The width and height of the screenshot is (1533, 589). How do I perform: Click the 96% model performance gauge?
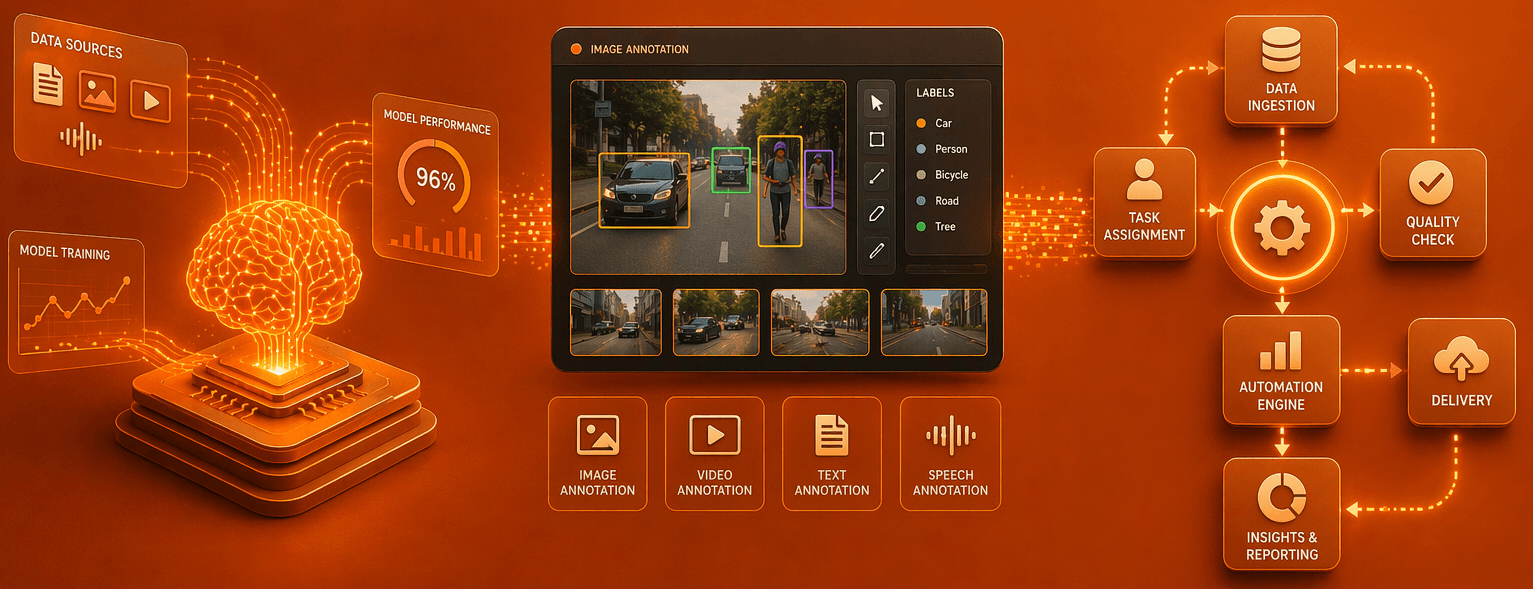point(435,180)
